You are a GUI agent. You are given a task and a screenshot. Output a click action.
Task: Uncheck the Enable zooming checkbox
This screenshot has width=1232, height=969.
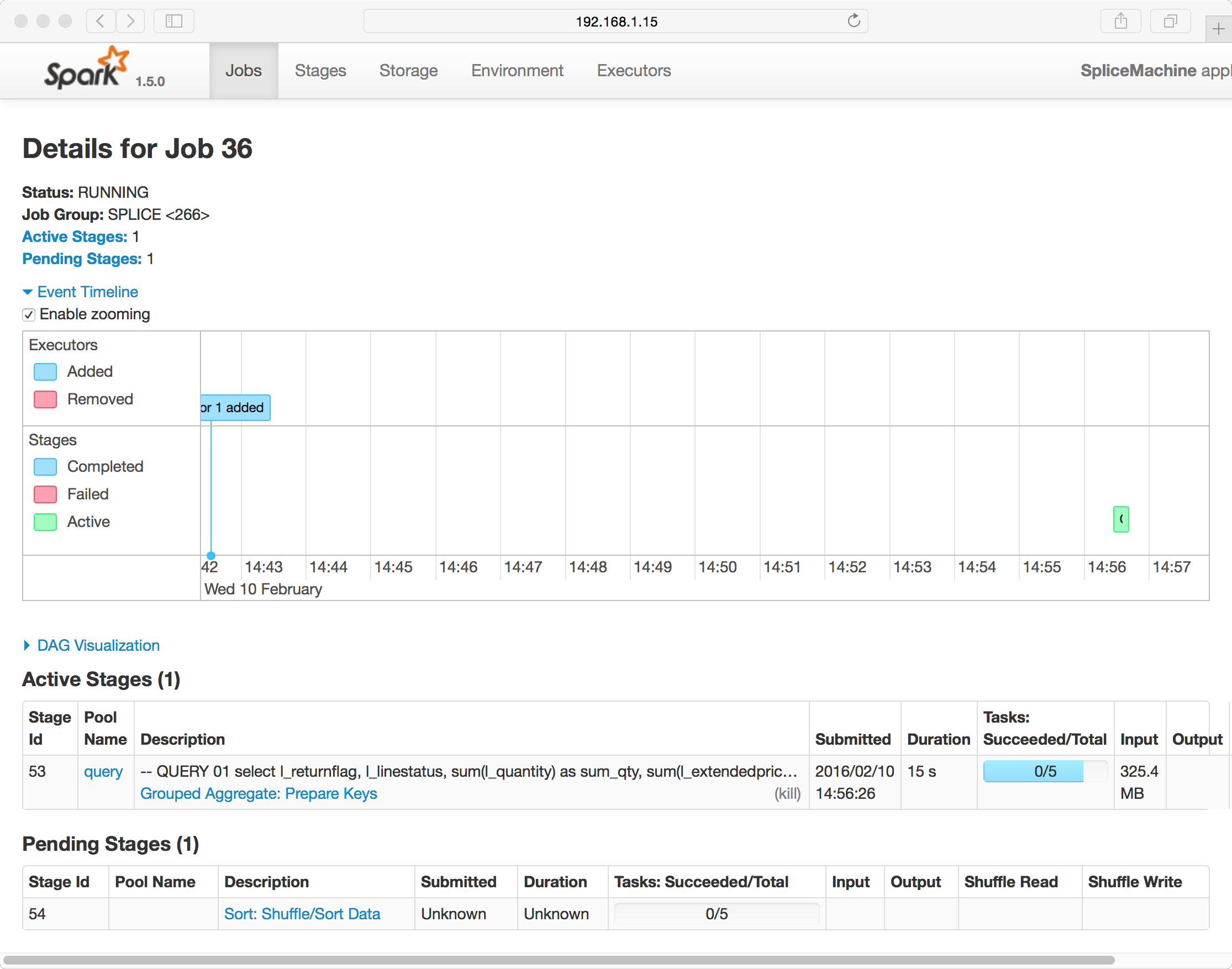28,314
